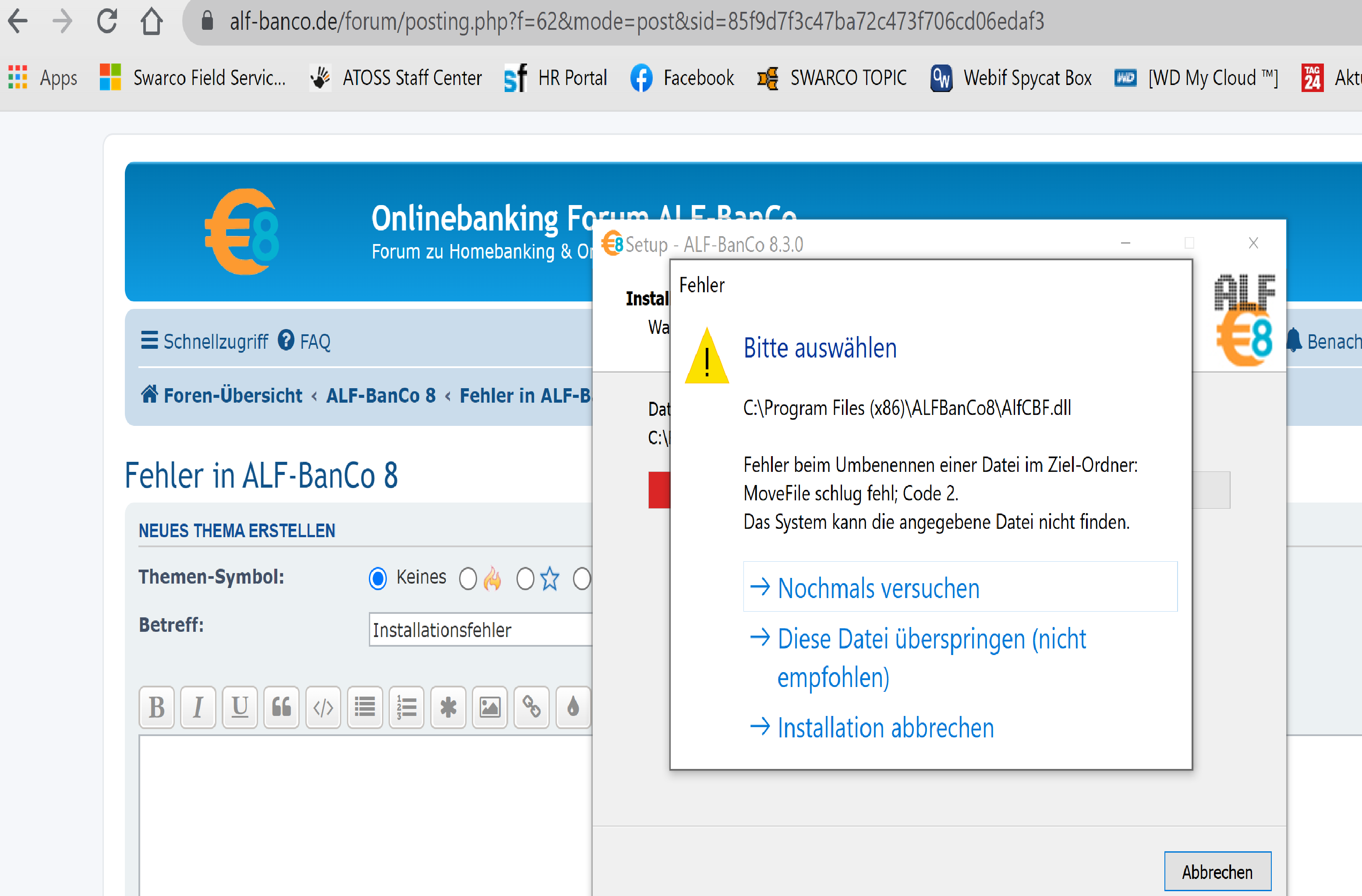Image resolution: width=1362 pixels, height=896 pixels.
Task: Open the Webif Spycat Box bookmark
Action: [1011, 77]
